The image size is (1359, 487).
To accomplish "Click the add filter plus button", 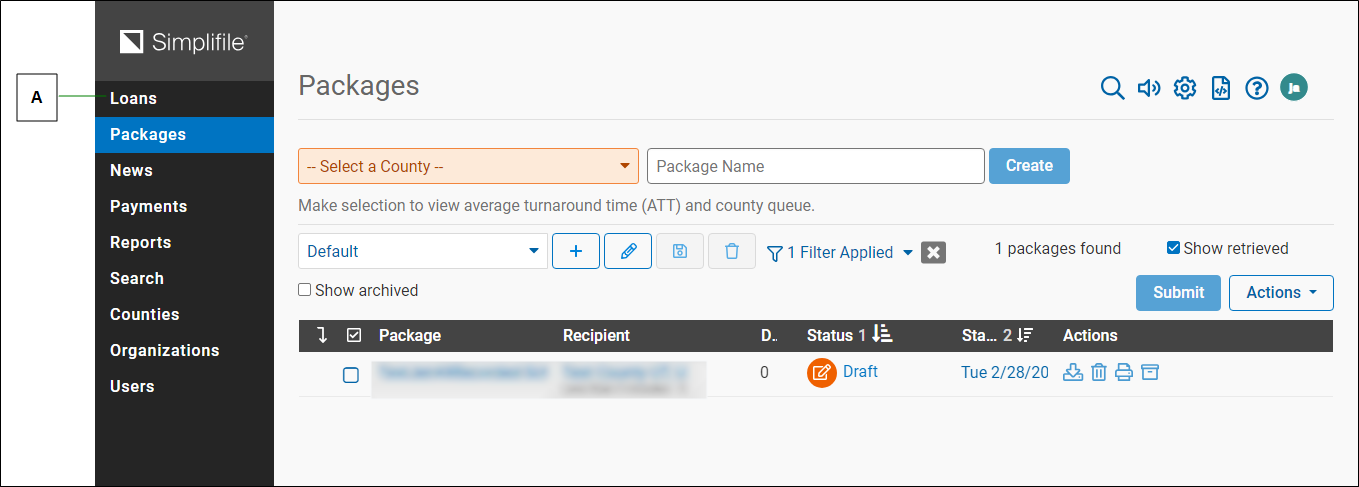I will click(x=576, y=251).
